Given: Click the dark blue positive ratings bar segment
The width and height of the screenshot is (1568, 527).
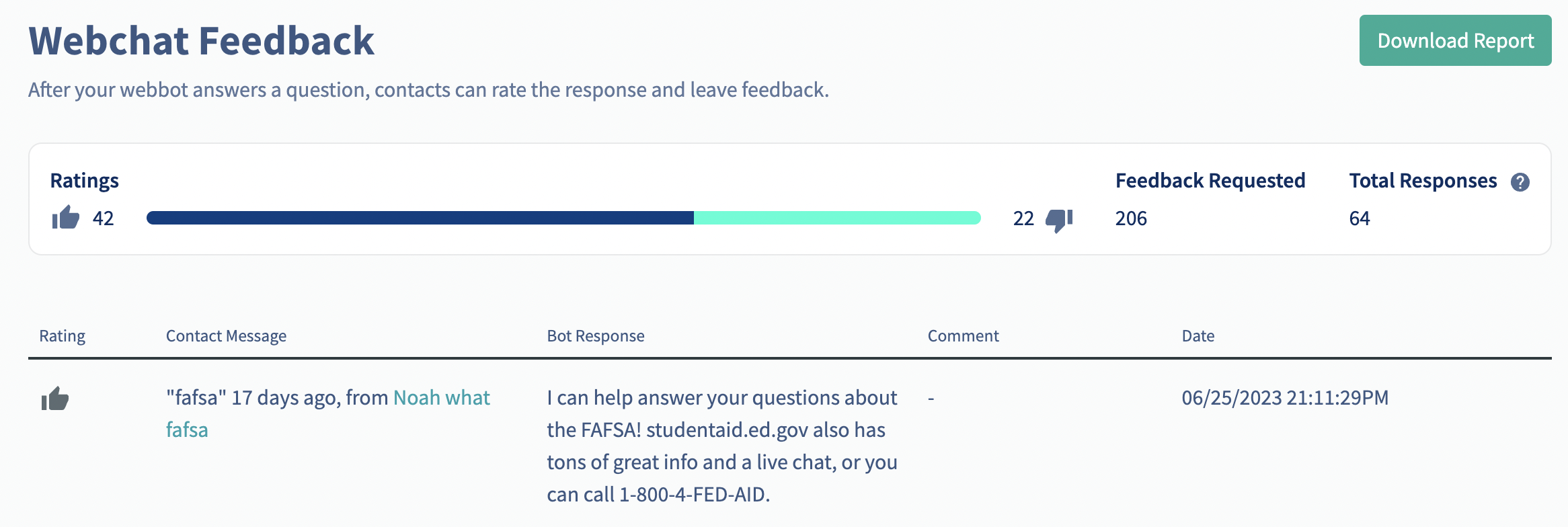Looking at the screenshot, I should point(420,218).
